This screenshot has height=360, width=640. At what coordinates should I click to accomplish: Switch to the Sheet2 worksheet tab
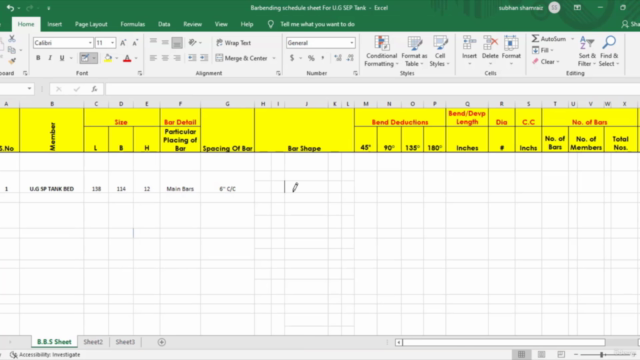[x=93, y=342]
